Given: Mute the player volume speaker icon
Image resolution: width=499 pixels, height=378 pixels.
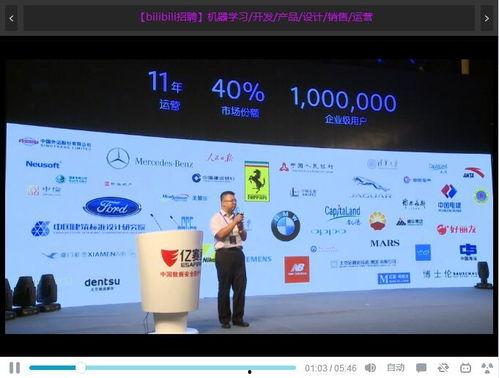Looking at the screenshot, I should [x=370, y=368].
